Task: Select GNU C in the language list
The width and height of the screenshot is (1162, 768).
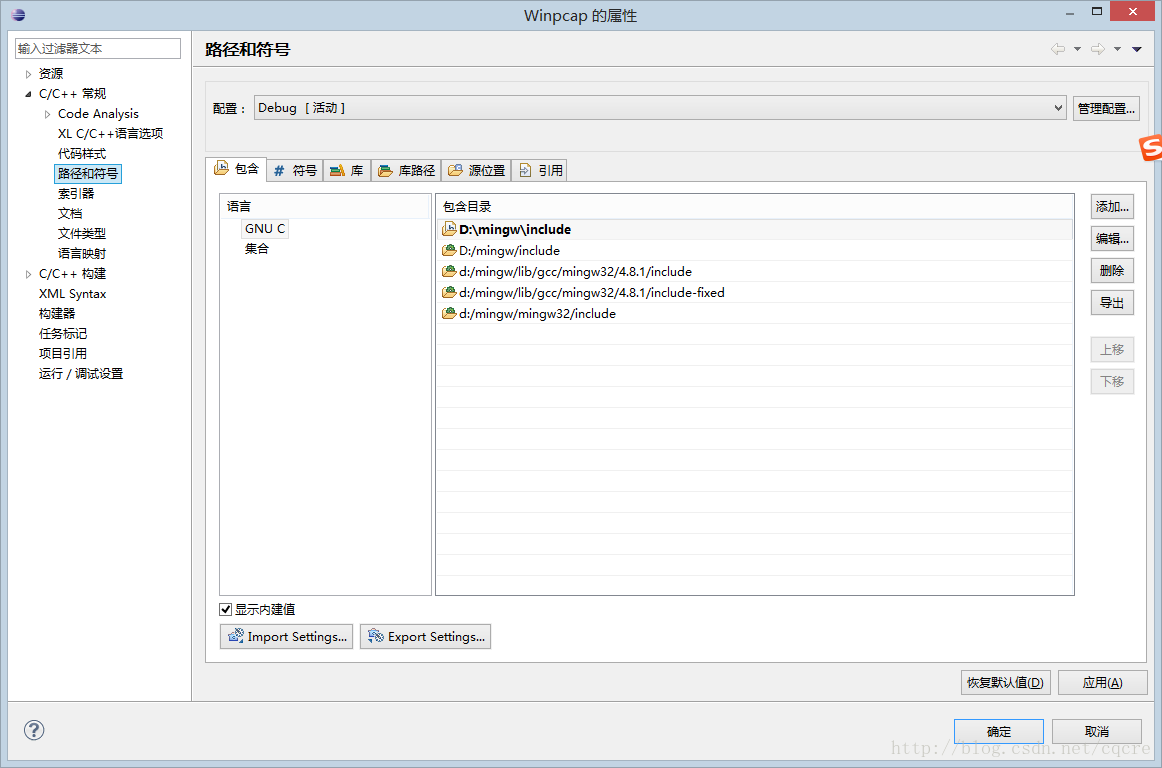Action: (x=265, y=228)
